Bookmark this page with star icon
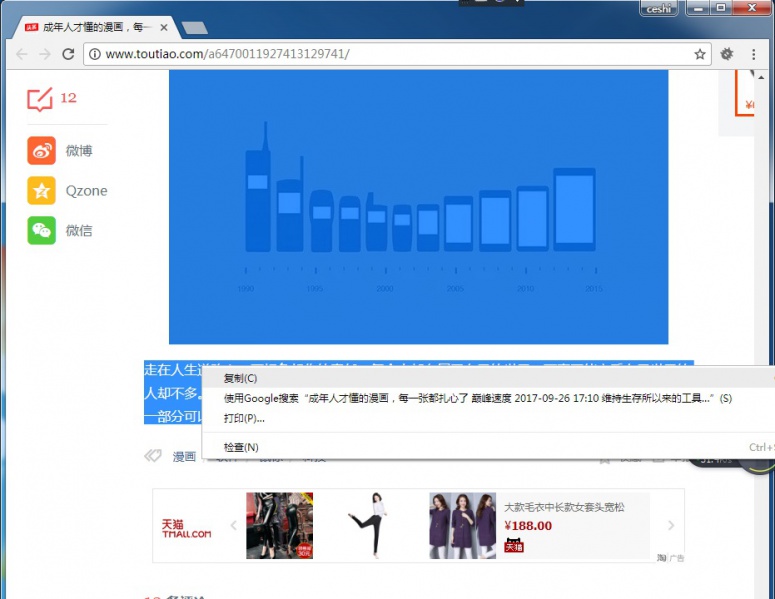This screenshot has width=775, height=599. point(699,54)
